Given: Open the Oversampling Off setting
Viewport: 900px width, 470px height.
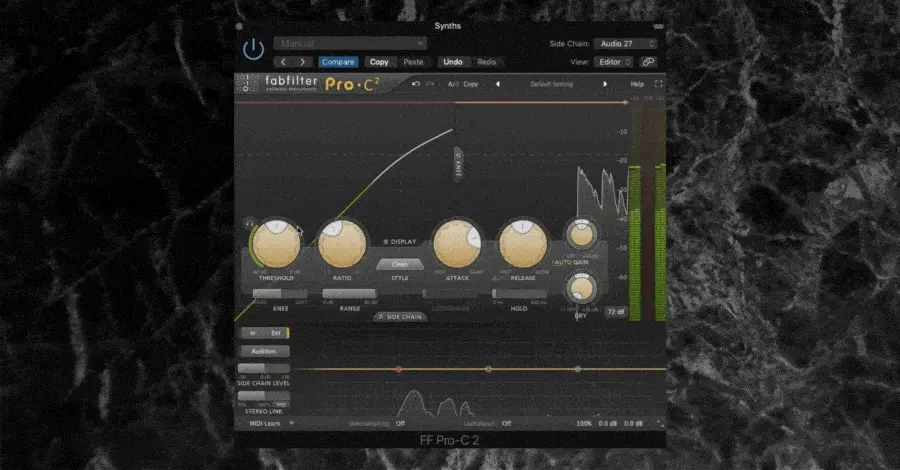Looking at the screenshot, I should click(400, 424).
